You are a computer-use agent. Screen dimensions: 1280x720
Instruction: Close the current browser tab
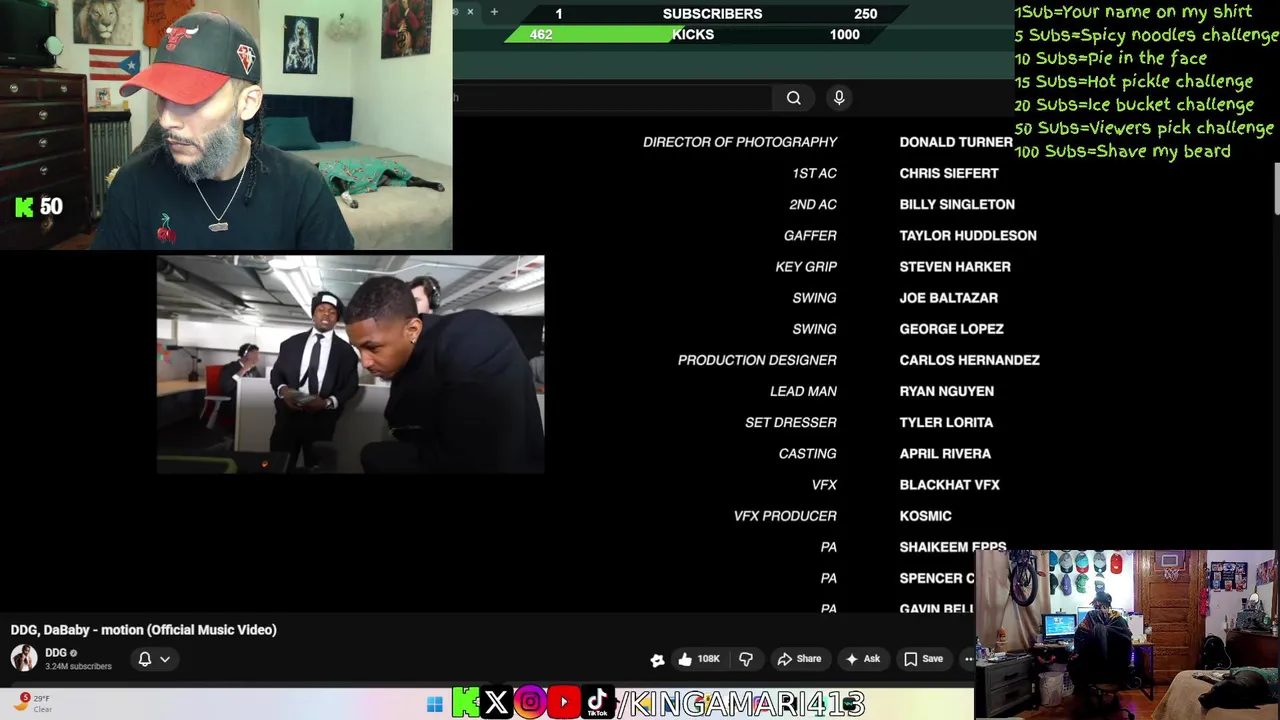[x=470, y=12]
